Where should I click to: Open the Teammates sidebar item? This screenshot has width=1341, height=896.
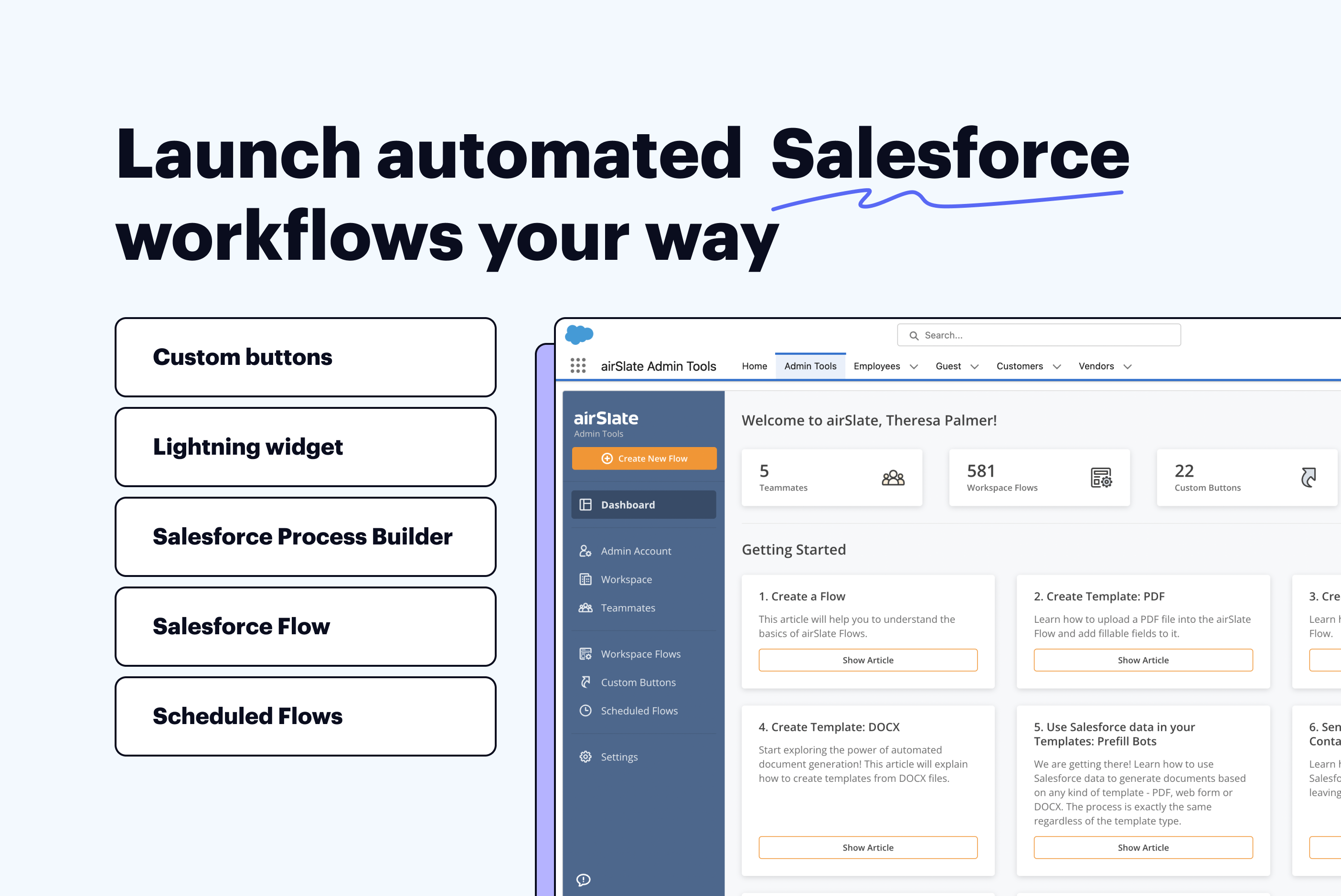tap(628, 608)
